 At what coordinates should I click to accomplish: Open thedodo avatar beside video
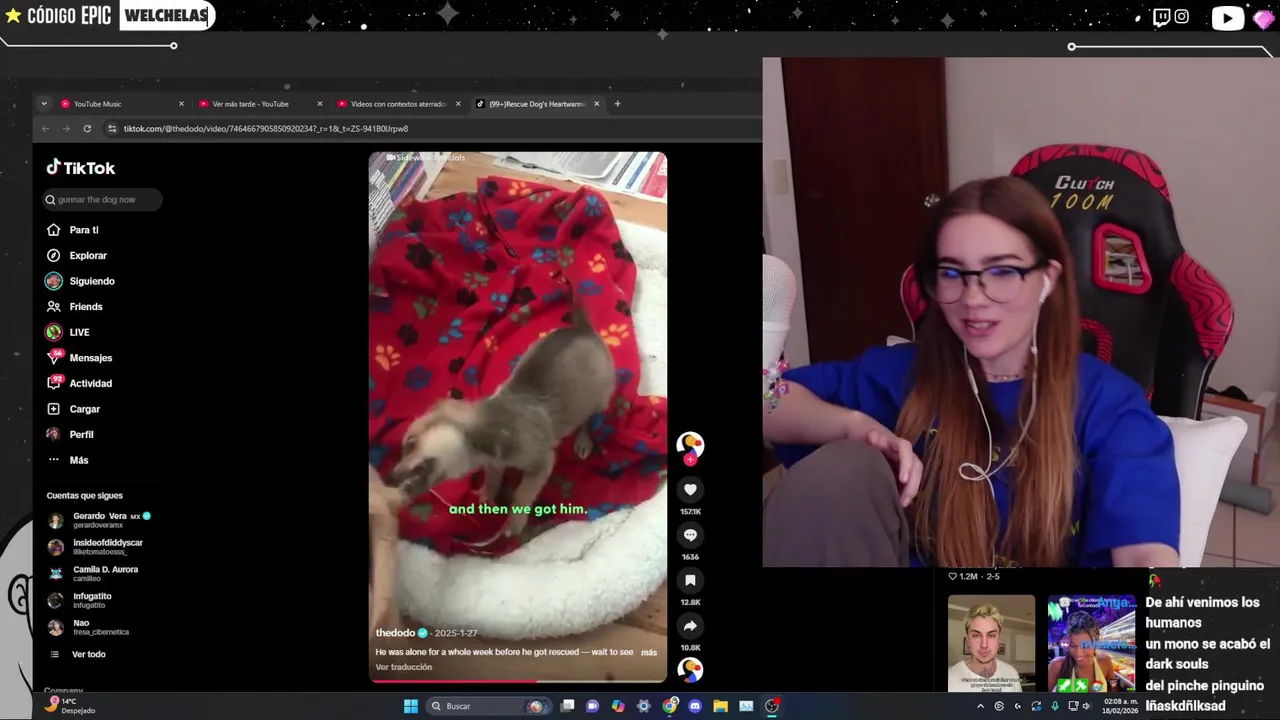click(x=690, y=444)
